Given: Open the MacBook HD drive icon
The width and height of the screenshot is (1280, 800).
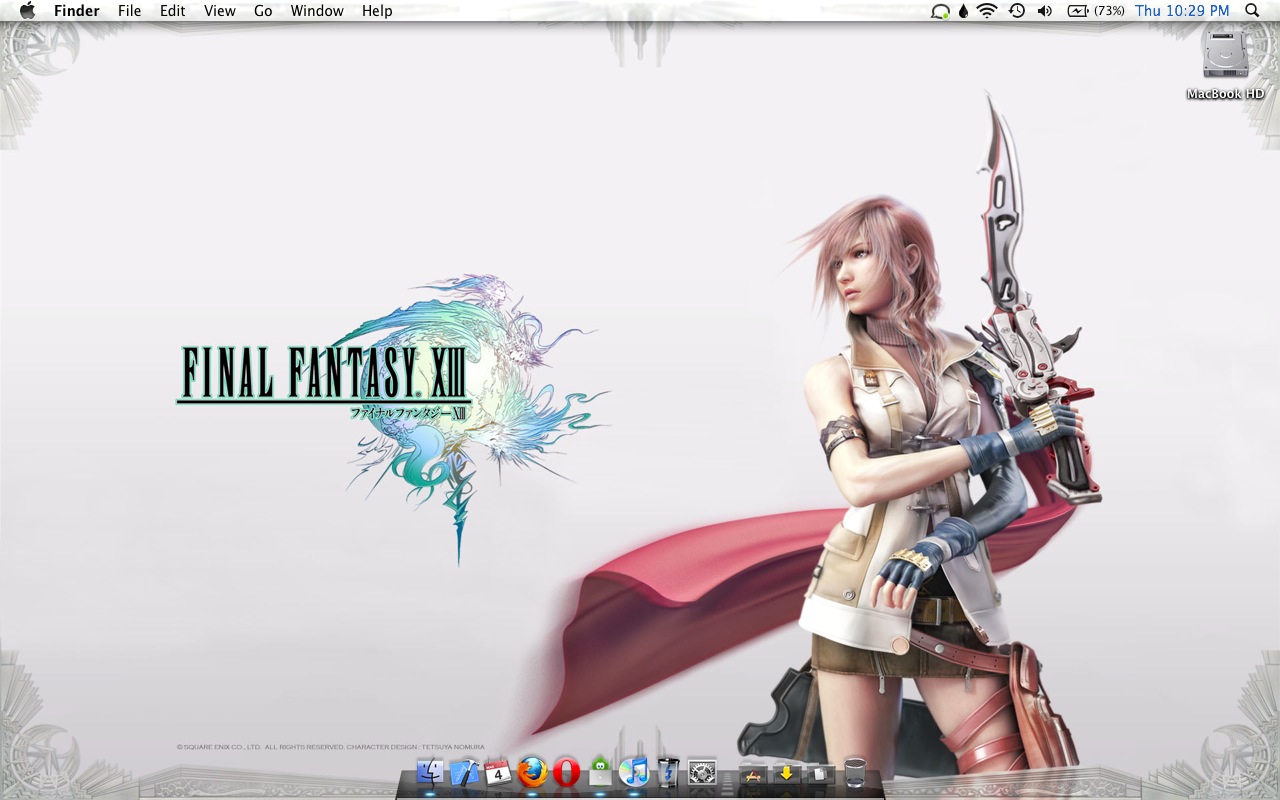Looking at the screenshot, I should point(1225,54).
